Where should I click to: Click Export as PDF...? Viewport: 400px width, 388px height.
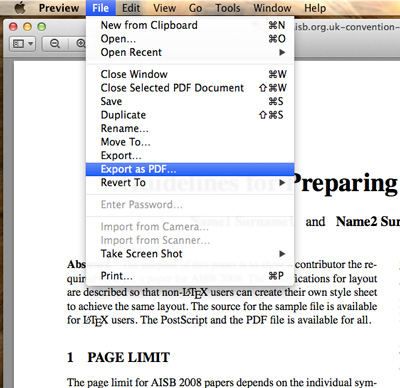[x=190, y=169]
